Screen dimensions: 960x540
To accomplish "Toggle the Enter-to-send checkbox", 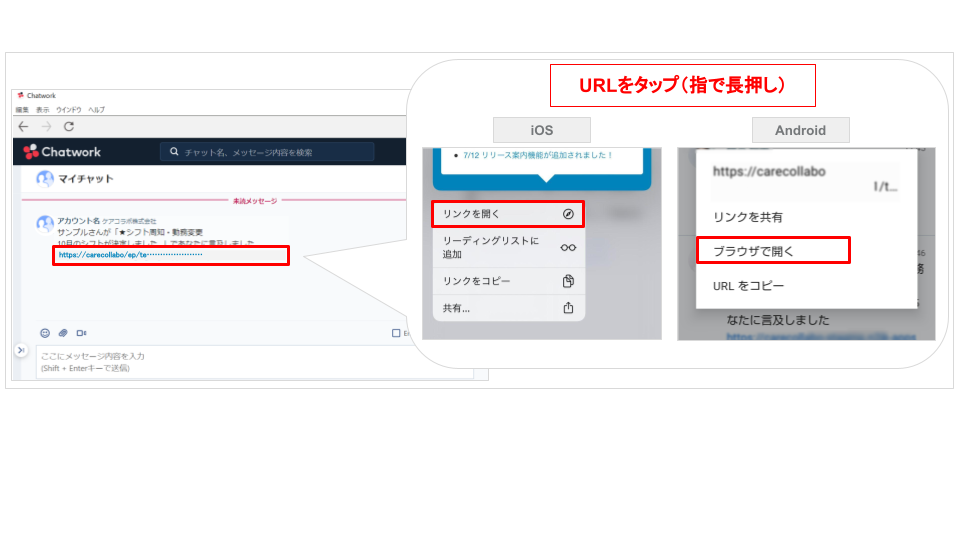I will (396, 333).
